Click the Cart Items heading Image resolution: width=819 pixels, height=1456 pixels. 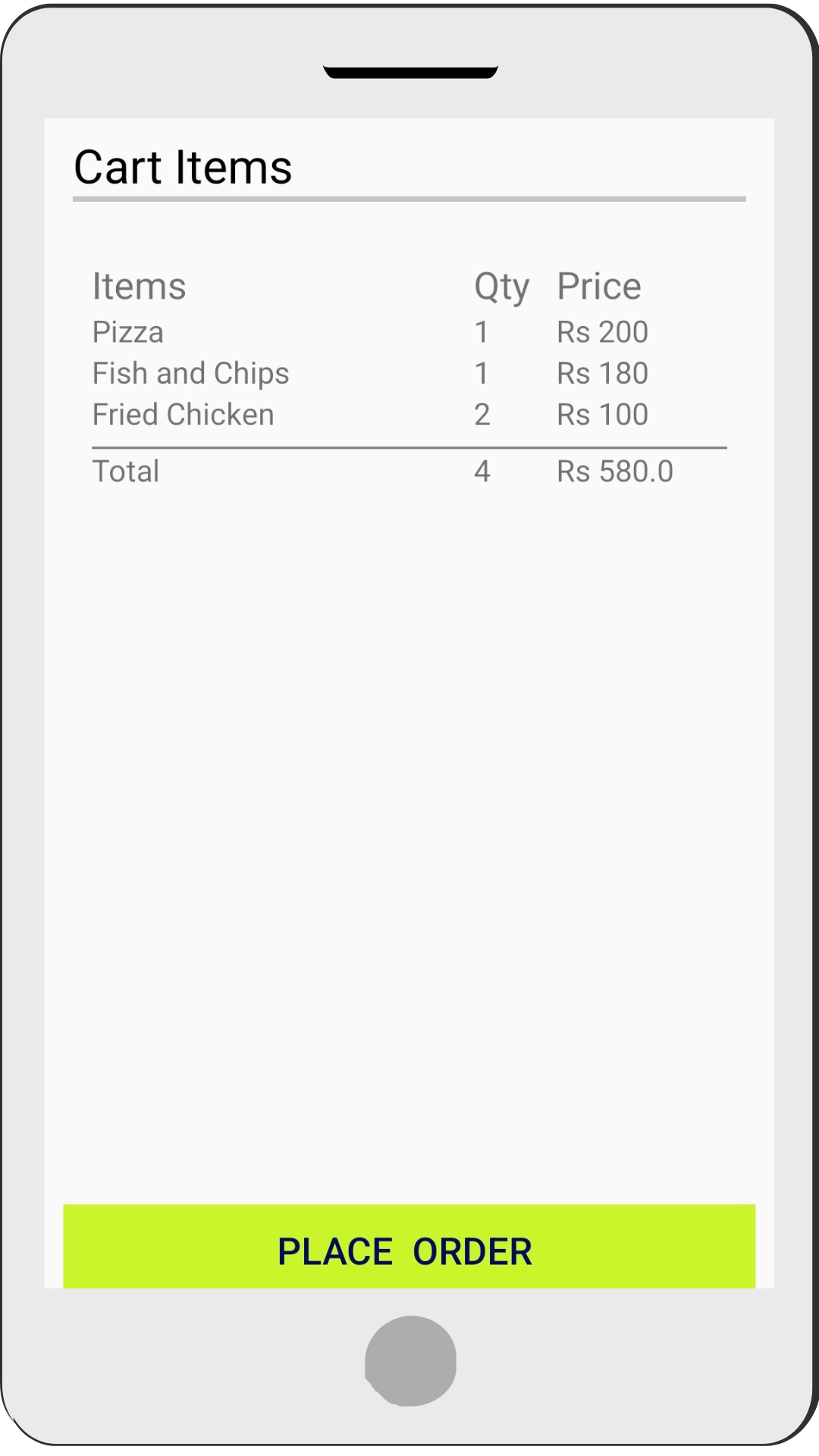pos(183,168)
